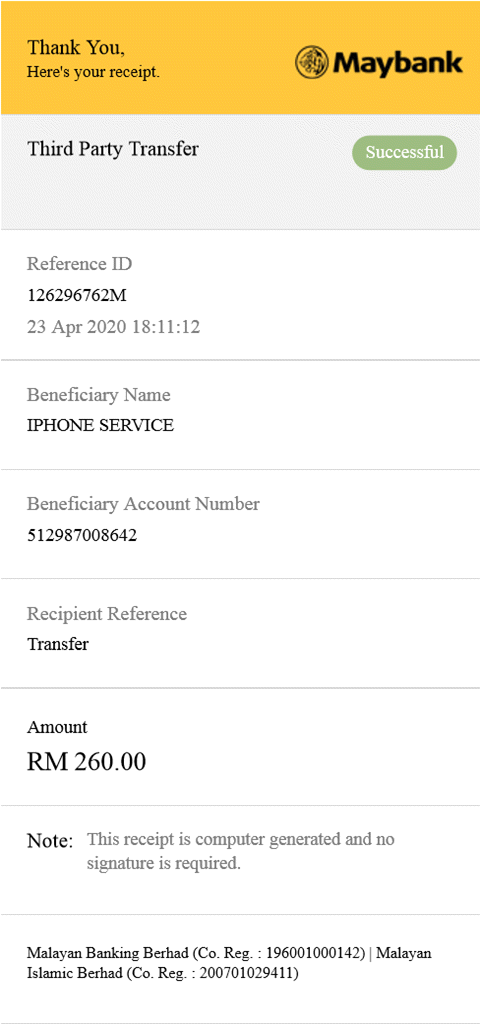Click account number 512987008642
The width and height of the screenshot is (480, 1024).
click(x=82, y=536)
